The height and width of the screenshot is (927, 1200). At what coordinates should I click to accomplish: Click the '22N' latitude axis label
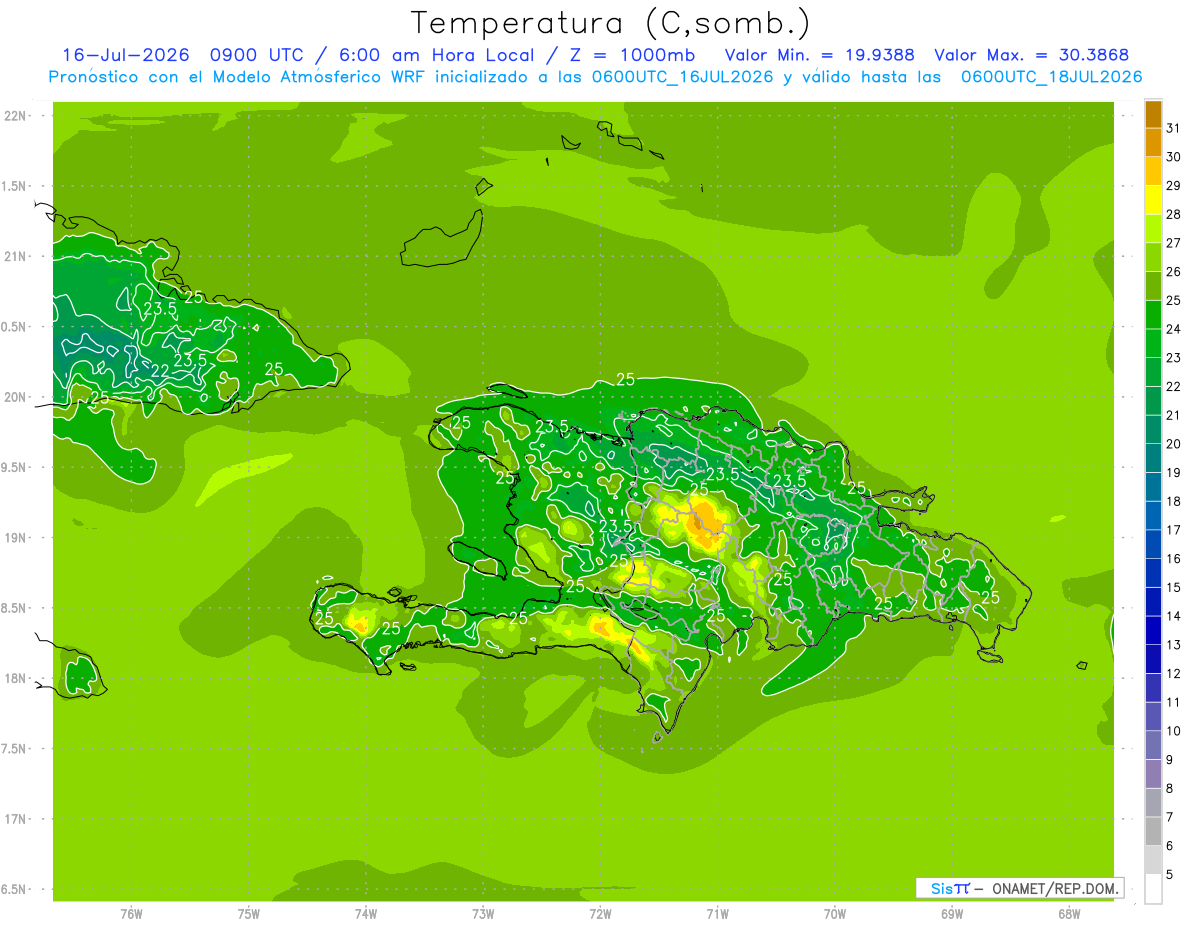click(x=17, y=116)
